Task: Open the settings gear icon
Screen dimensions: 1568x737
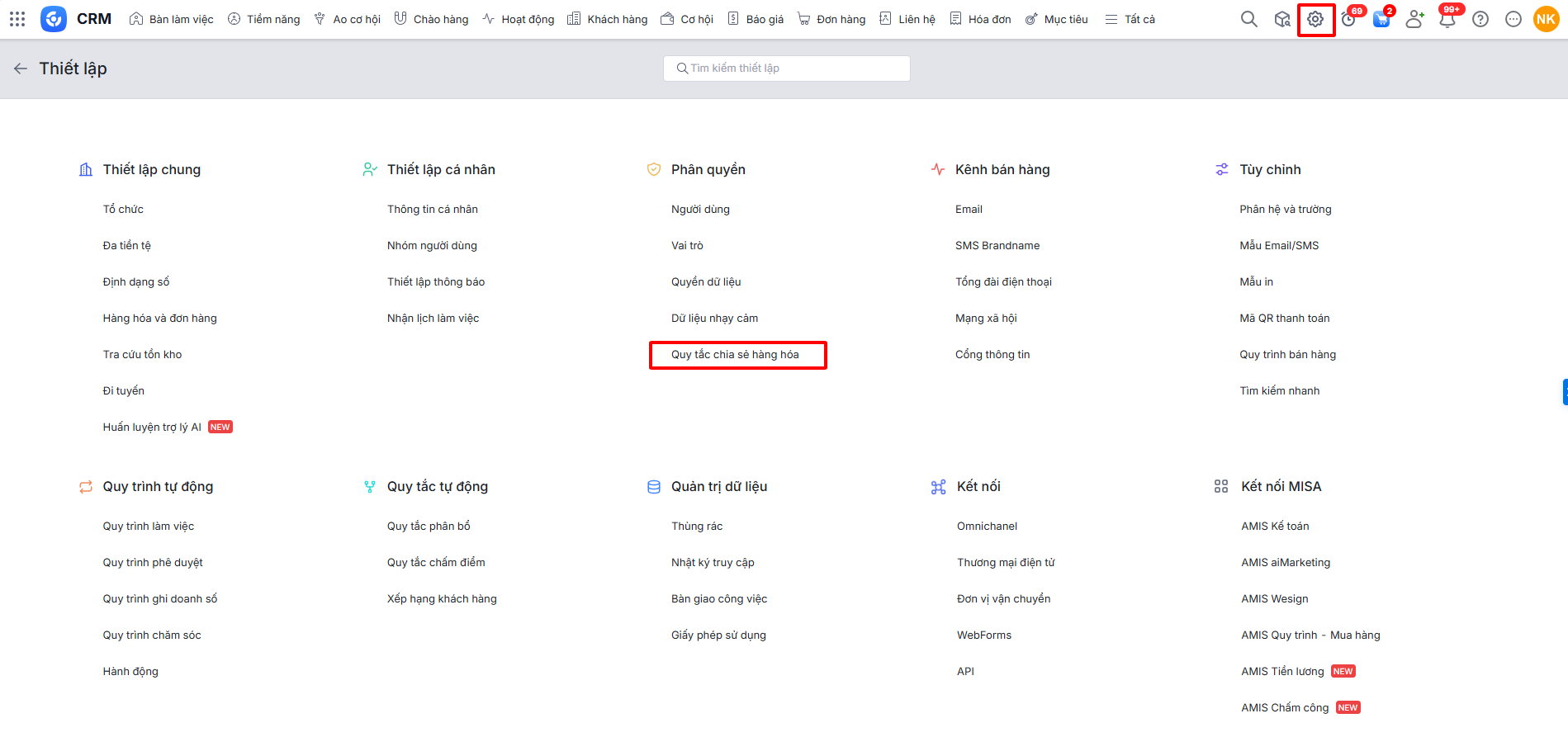Action: (x=1315, y=19)
